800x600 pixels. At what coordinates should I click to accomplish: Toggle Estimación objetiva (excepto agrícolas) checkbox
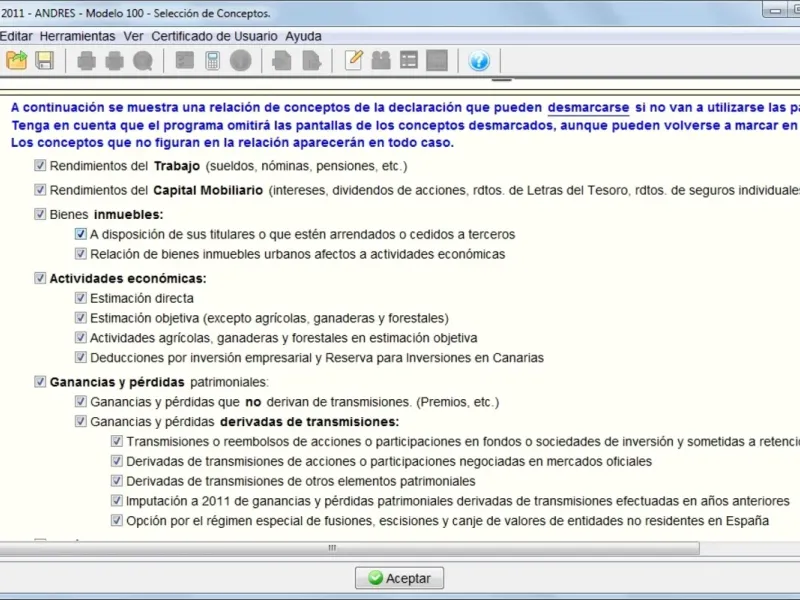click(x=81, y=317)
